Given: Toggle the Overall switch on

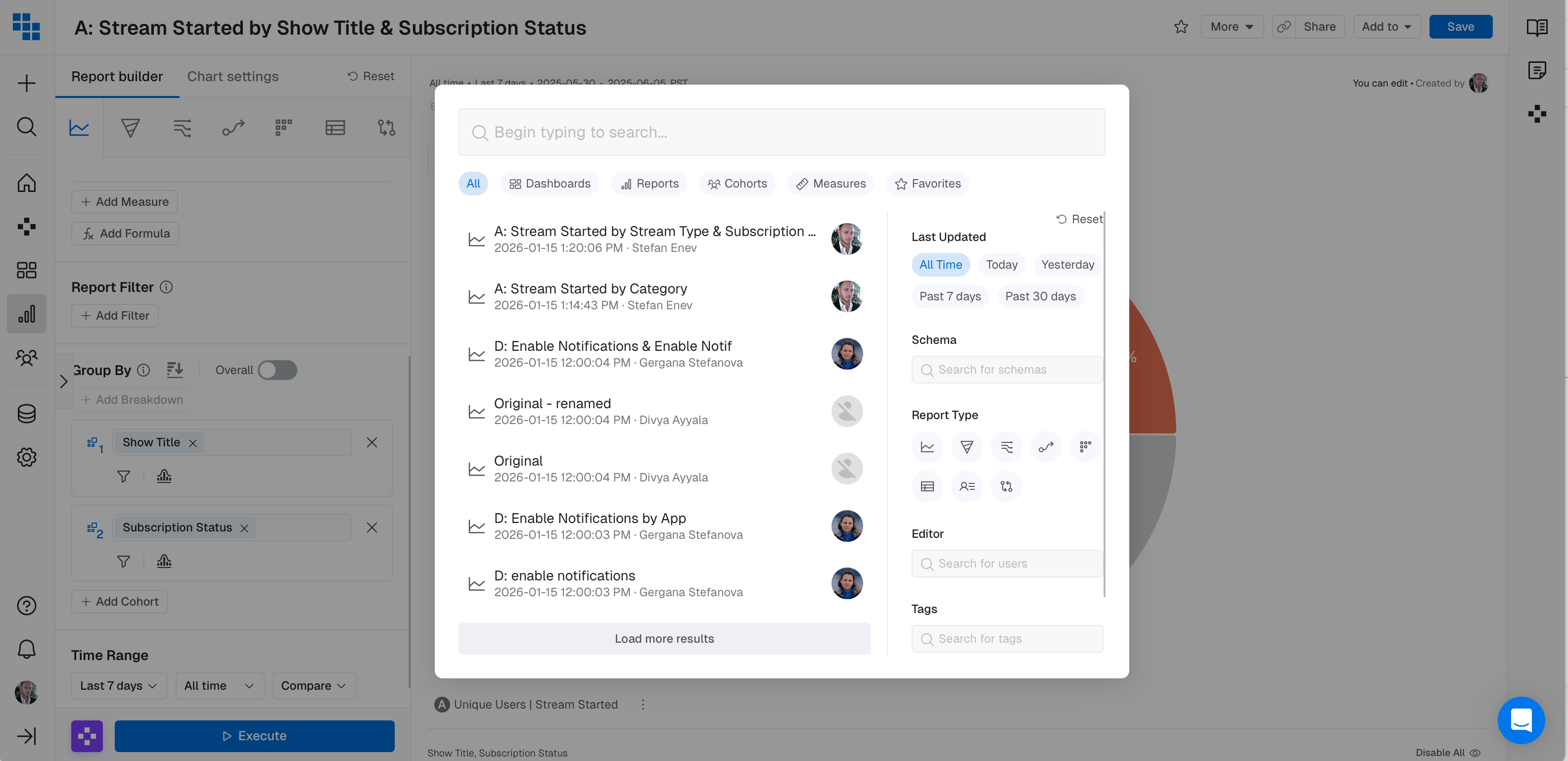Looking at the screenshot, I should [277, 370].
